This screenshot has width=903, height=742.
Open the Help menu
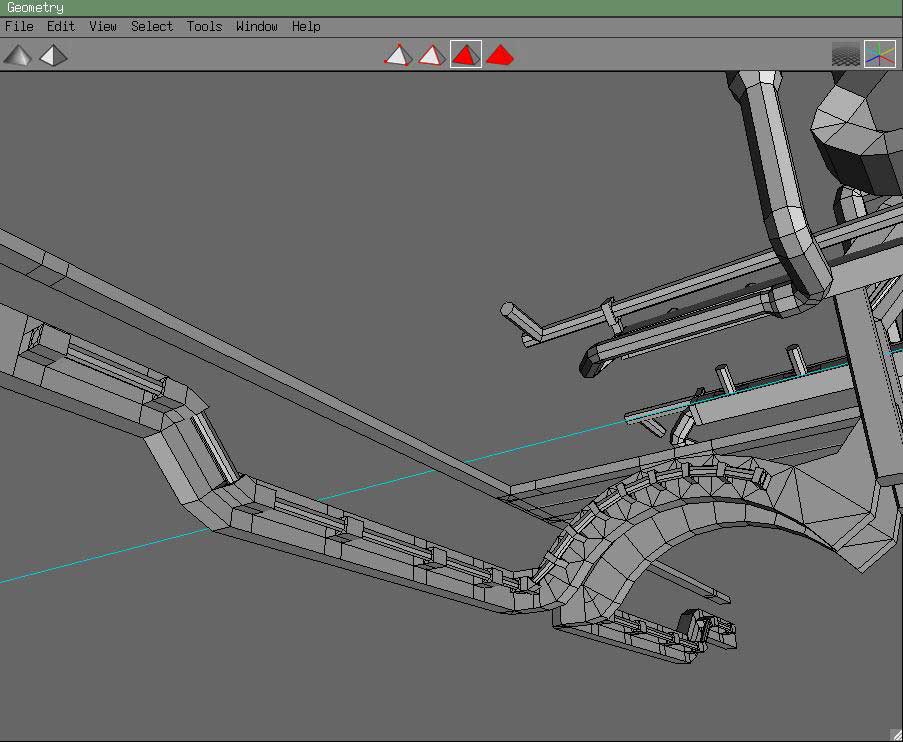306,26
